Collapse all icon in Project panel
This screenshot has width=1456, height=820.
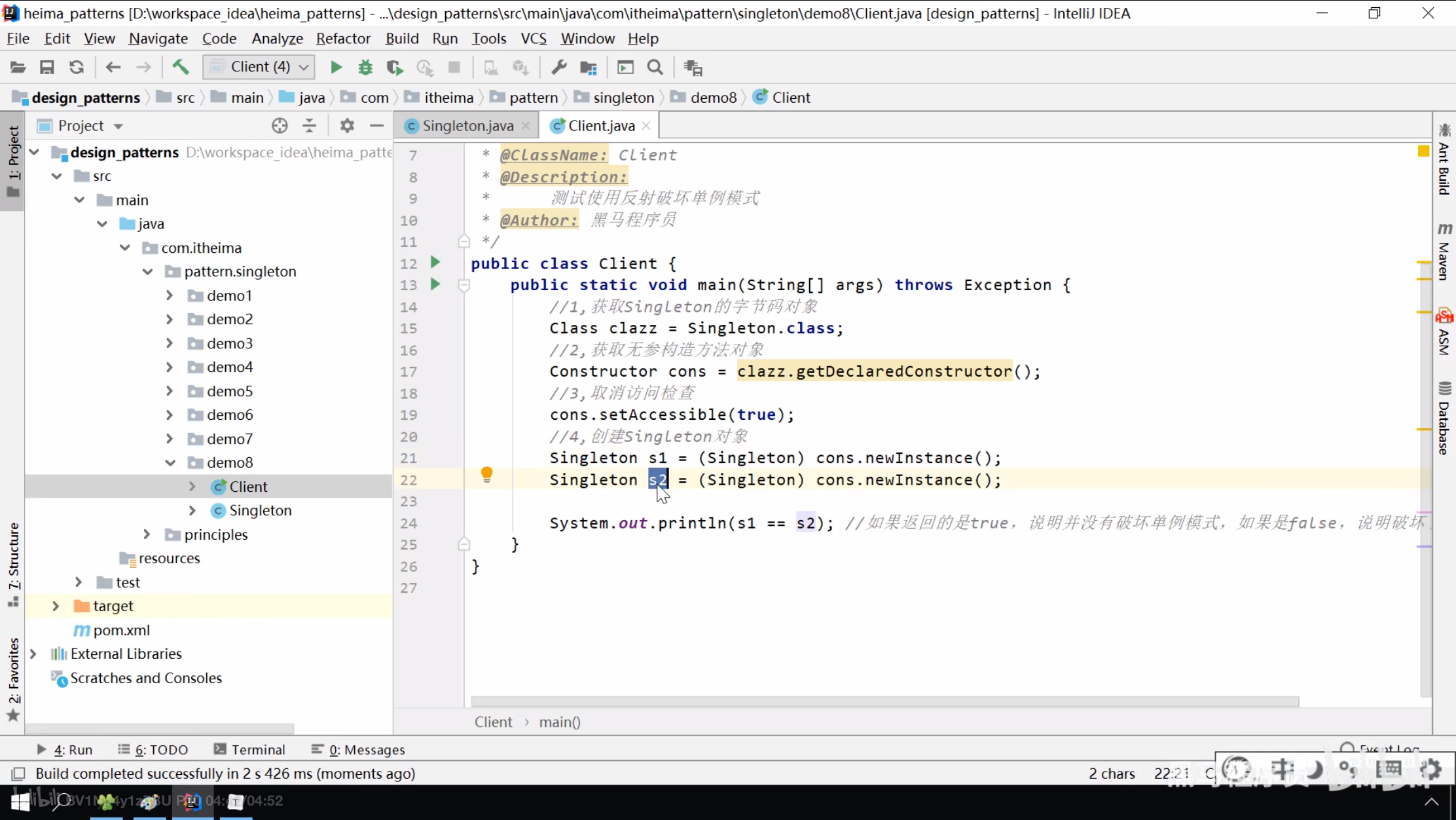click(309, 126)
